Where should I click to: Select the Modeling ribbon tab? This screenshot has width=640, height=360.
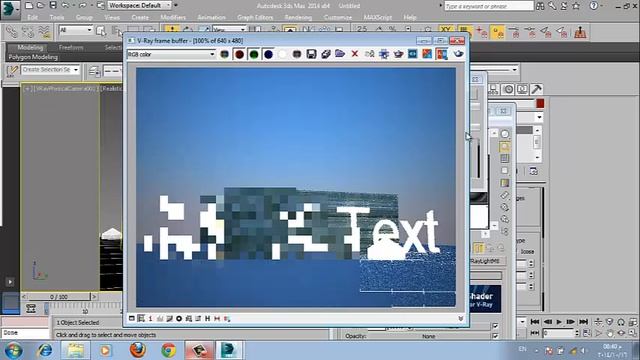coord(30,47)
